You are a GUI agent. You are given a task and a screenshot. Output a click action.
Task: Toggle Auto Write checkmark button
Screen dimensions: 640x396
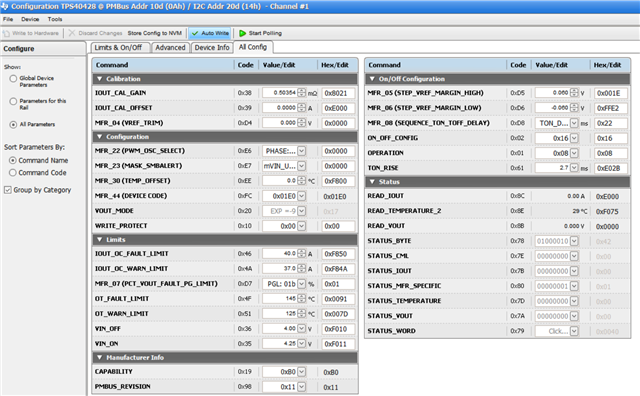210,33
